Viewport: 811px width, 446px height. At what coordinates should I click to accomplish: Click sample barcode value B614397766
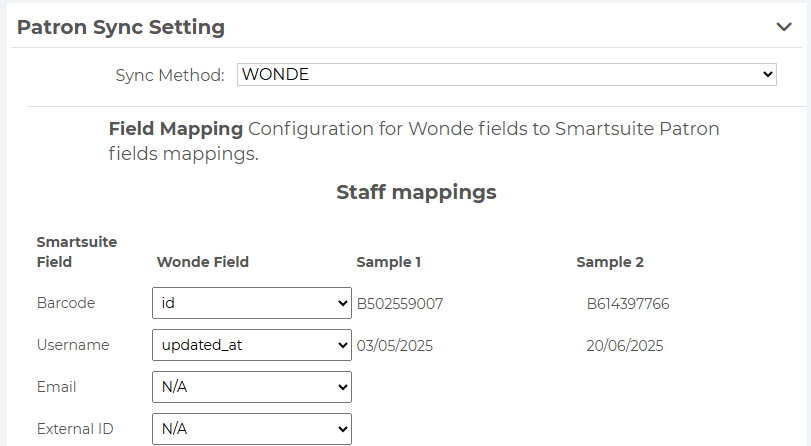[x=628, y=304]
